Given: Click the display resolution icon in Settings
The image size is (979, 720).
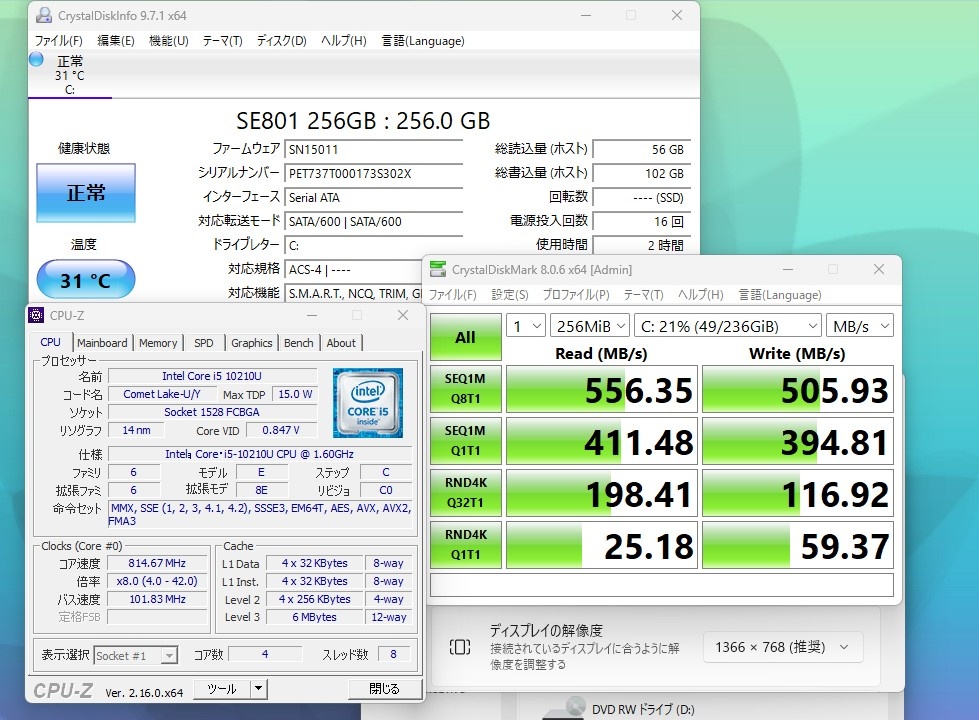Looking at the screenshot, I should (x=460, y=647).
